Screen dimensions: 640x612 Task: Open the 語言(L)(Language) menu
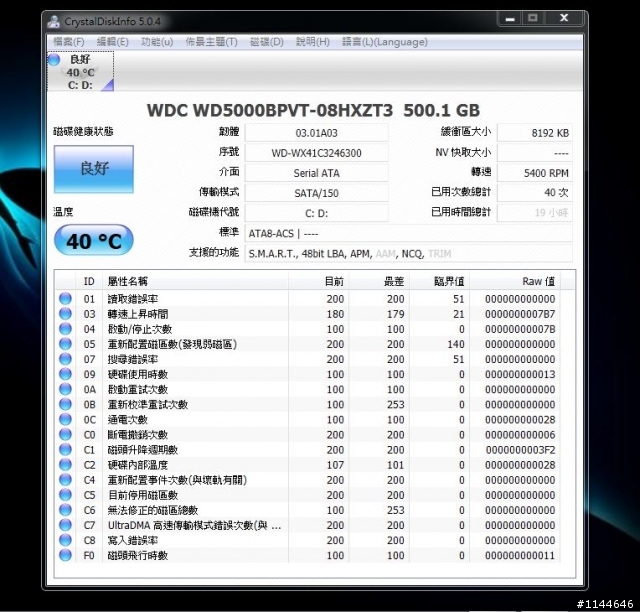384,42
